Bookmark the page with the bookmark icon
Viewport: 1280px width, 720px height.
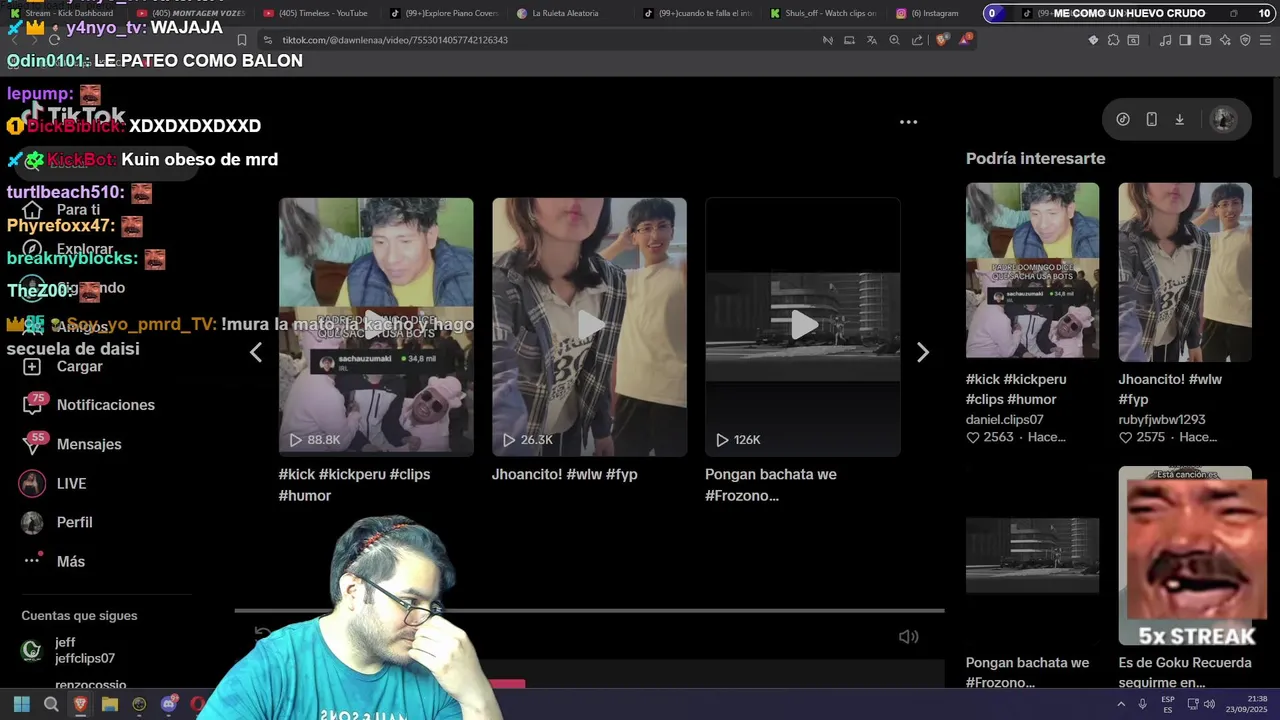242,40
